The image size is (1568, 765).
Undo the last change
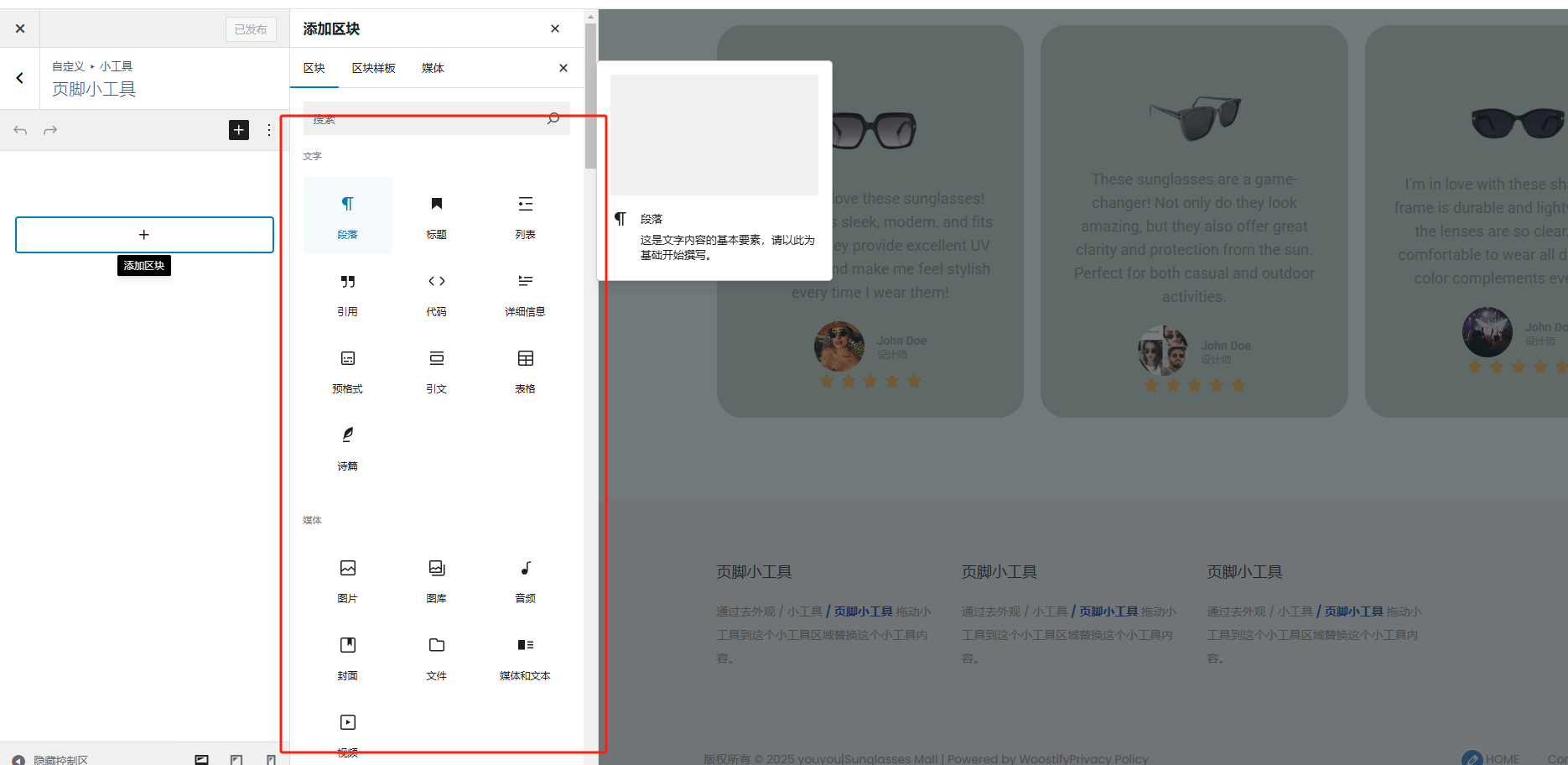click(19, 130)
